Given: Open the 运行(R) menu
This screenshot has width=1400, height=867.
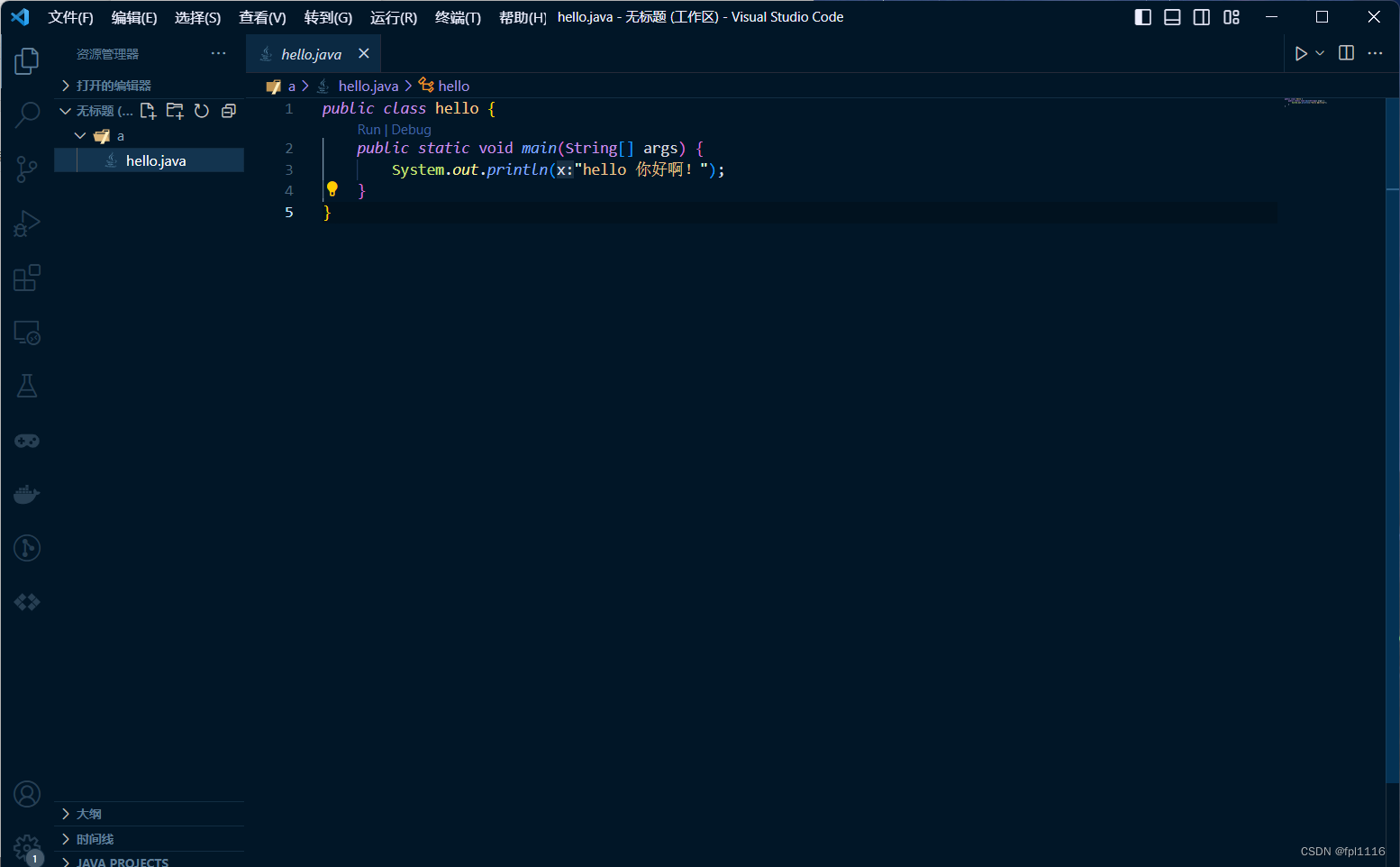Looking at the screenshot, I should point(393,16).
